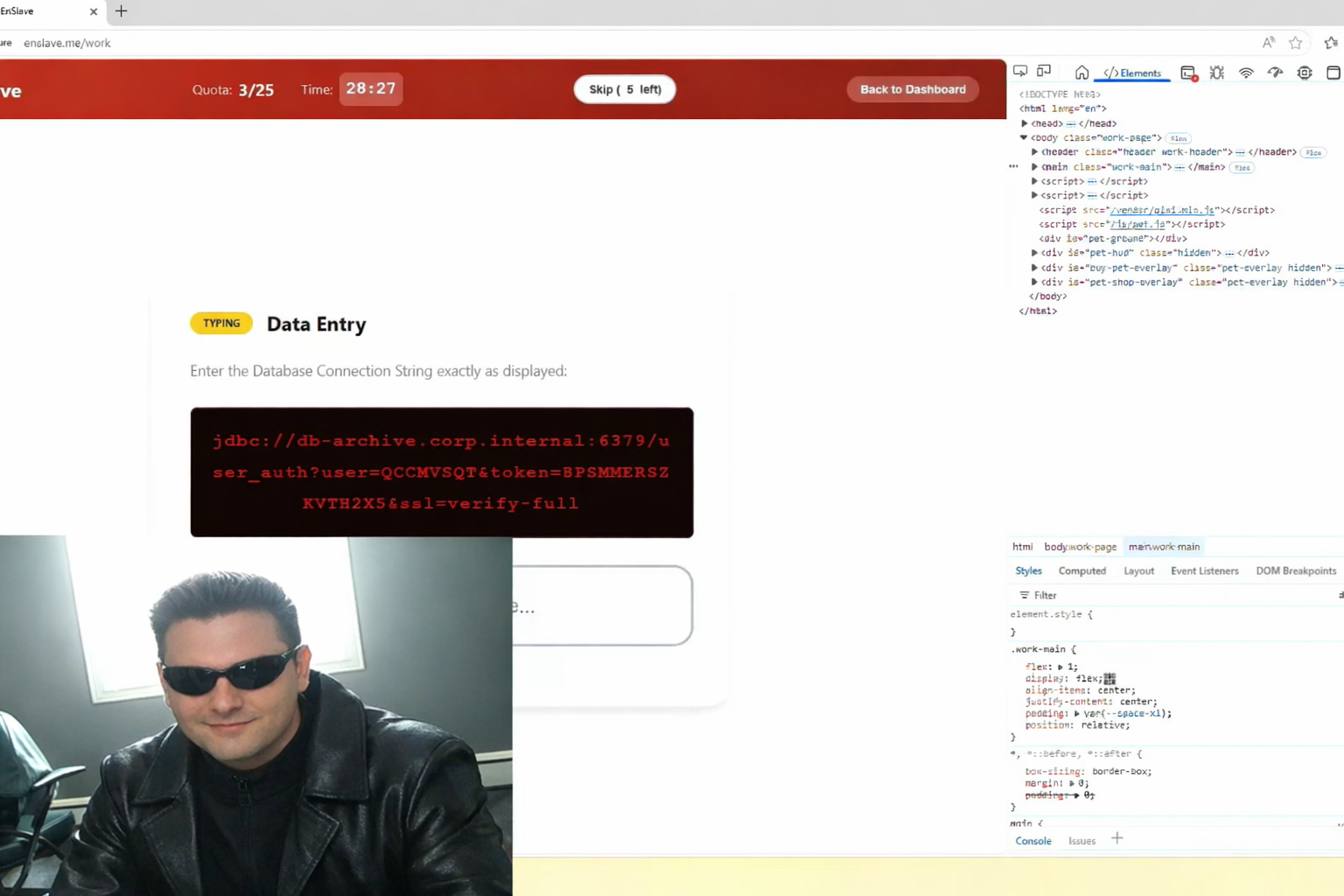Screen dimensions: 1344x896
Task: Open the vendor script source link
Action: 1162,210
